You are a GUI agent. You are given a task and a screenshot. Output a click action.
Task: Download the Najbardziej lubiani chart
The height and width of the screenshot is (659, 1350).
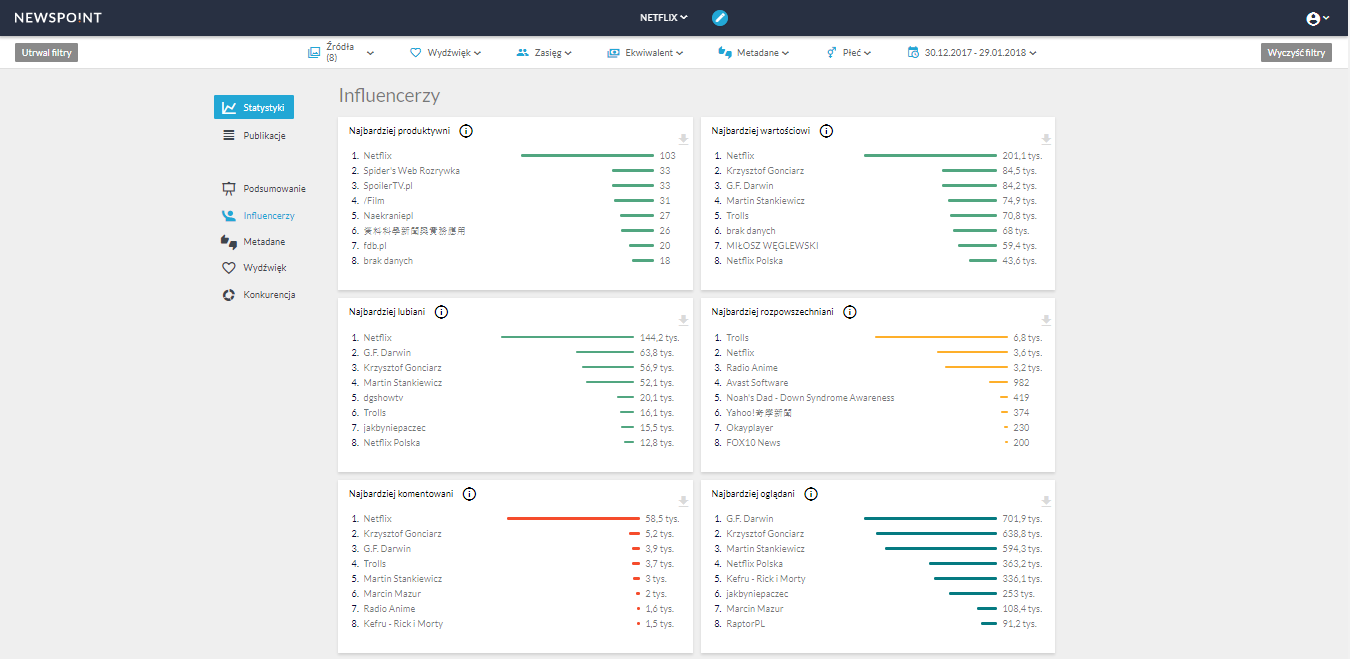[x=684, y=320]
